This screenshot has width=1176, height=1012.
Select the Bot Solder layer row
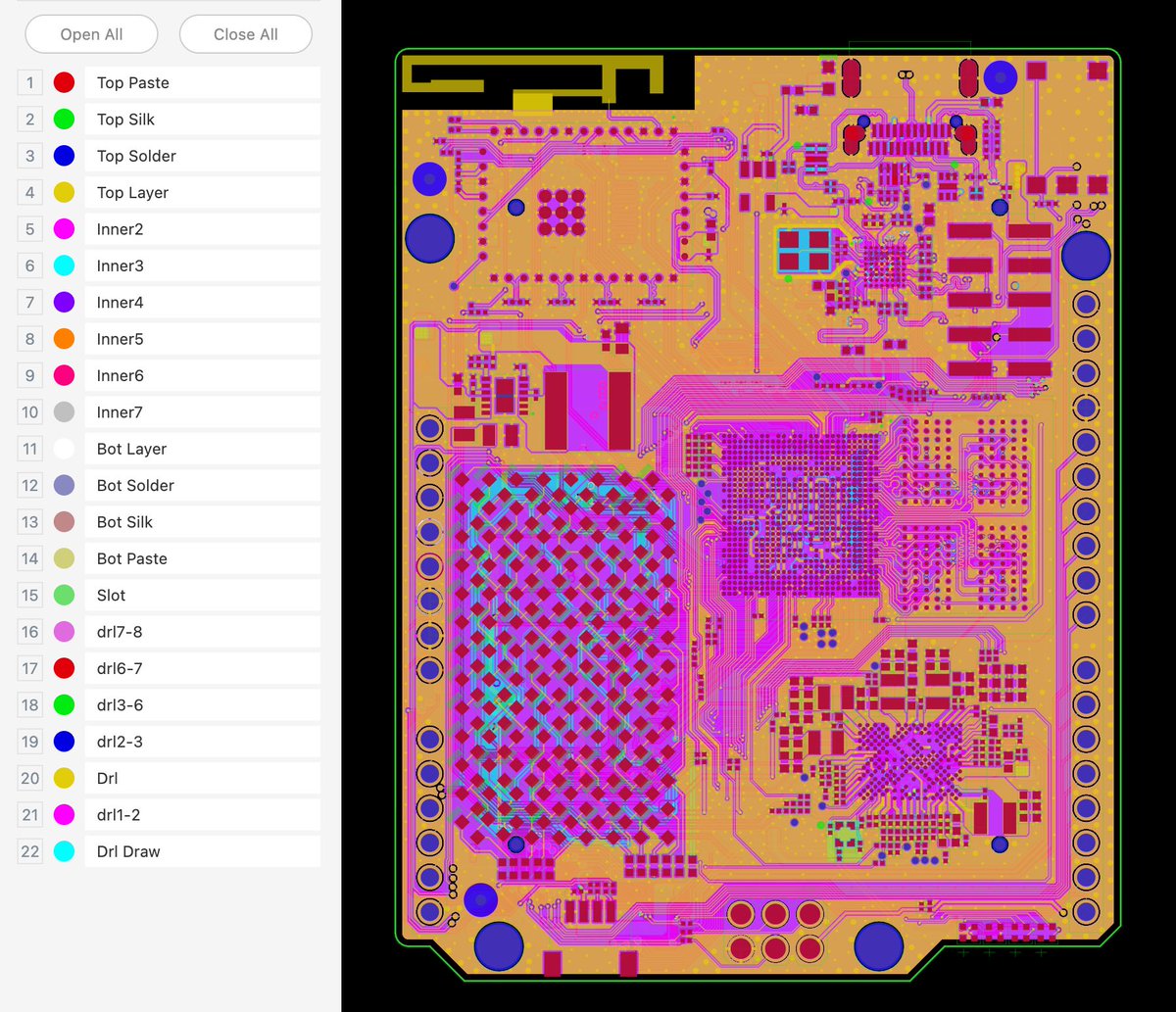click(203, 485)
